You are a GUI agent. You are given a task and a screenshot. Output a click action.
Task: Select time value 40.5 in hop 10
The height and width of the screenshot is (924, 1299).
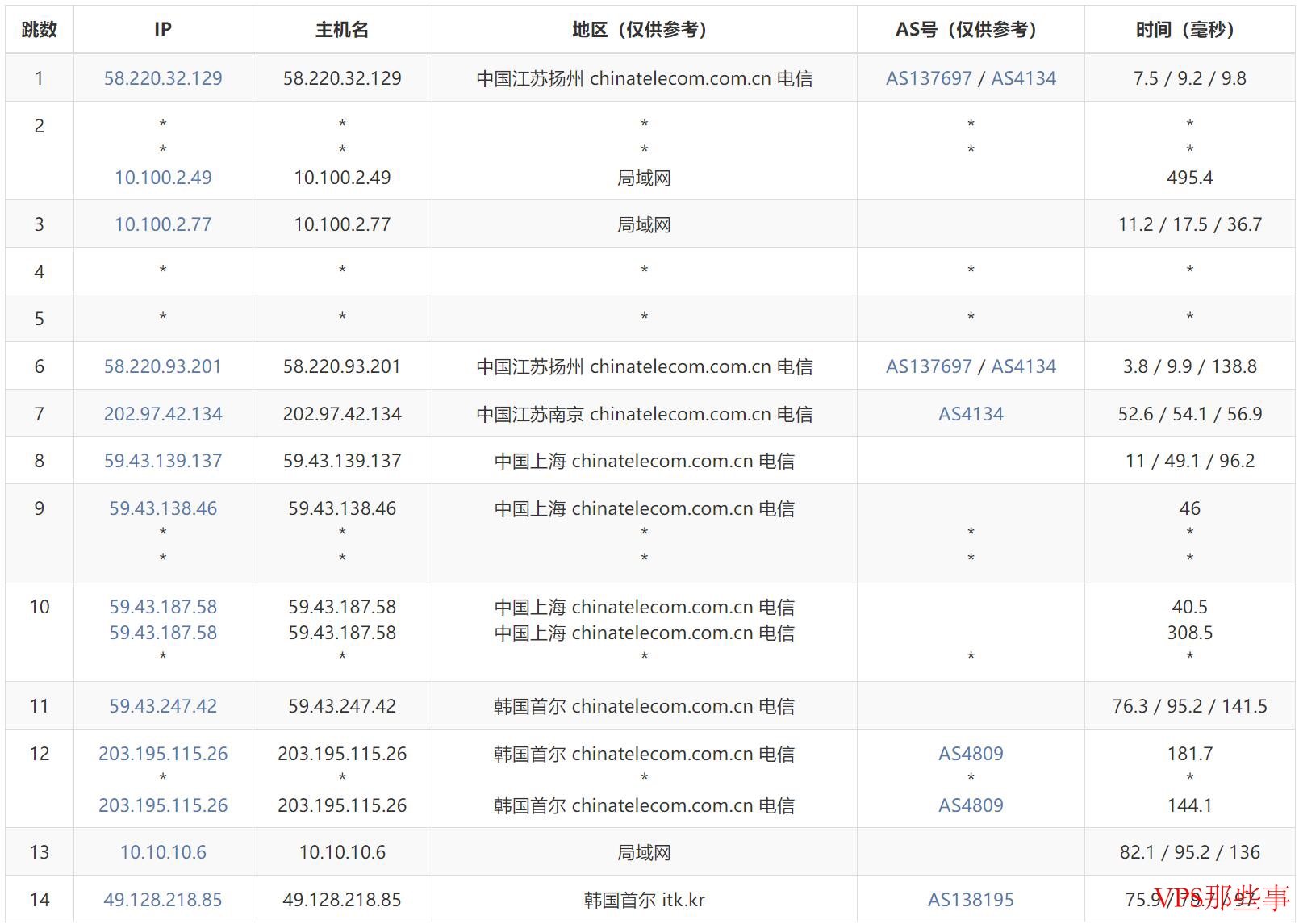(1189, 607)
